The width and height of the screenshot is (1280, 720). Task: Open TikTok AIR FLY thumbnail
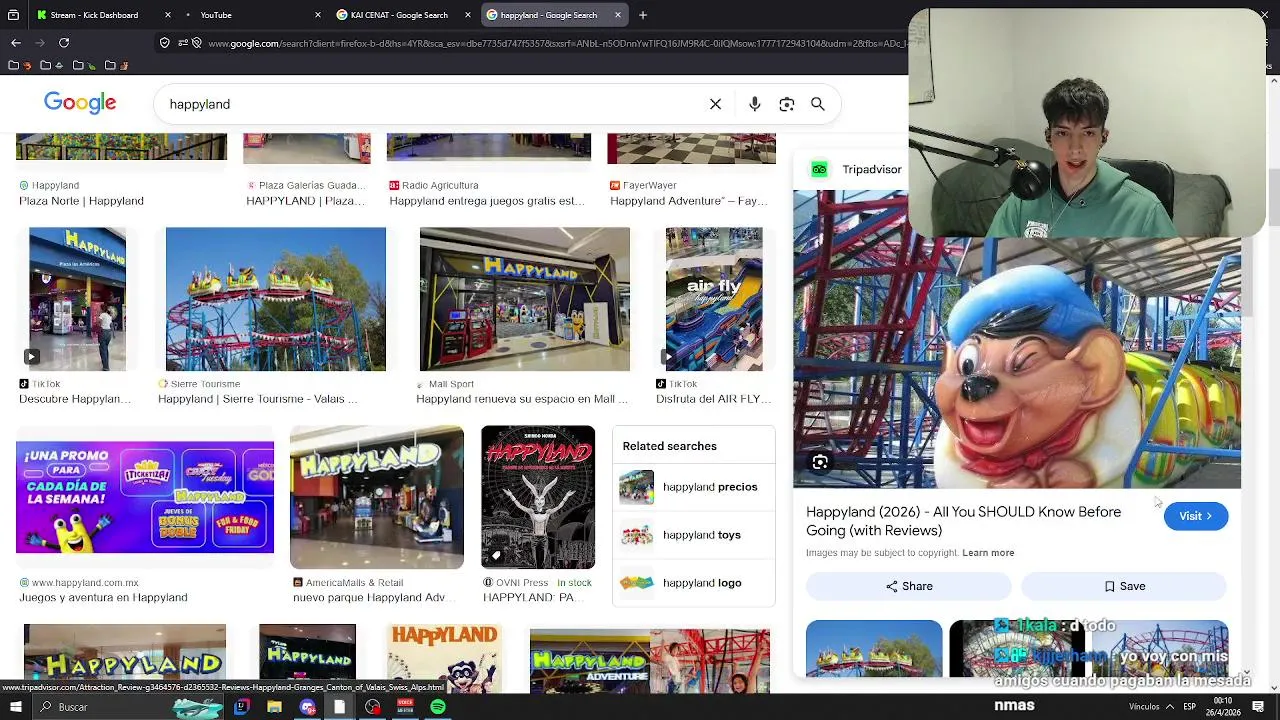(x=714, y=299)
